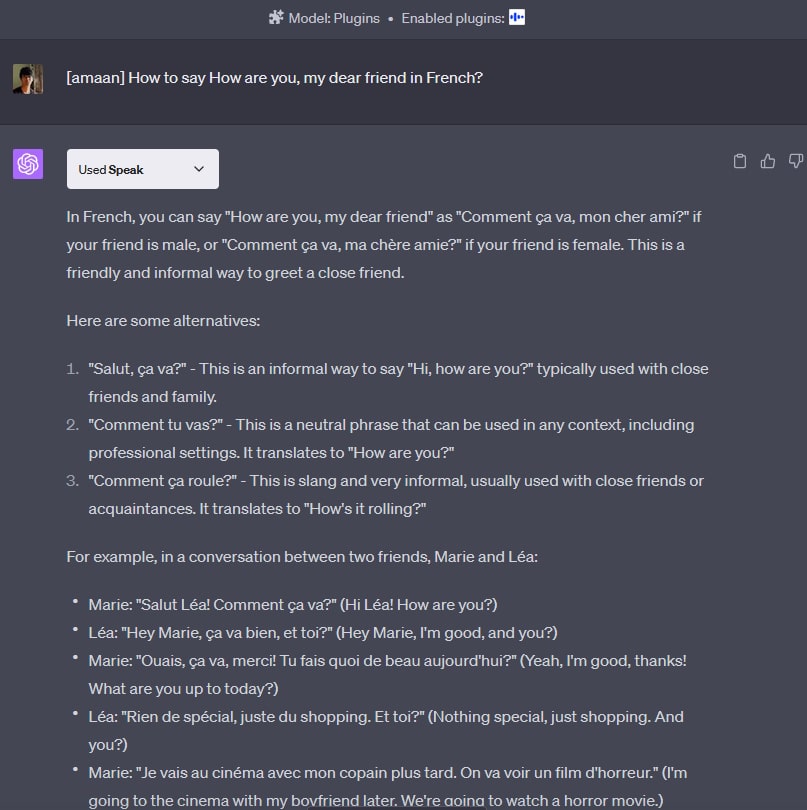Viewport: 807px width, 810px height.
Task: Click the "Enabled plugins" label
Action: click(x=452, y=18)
